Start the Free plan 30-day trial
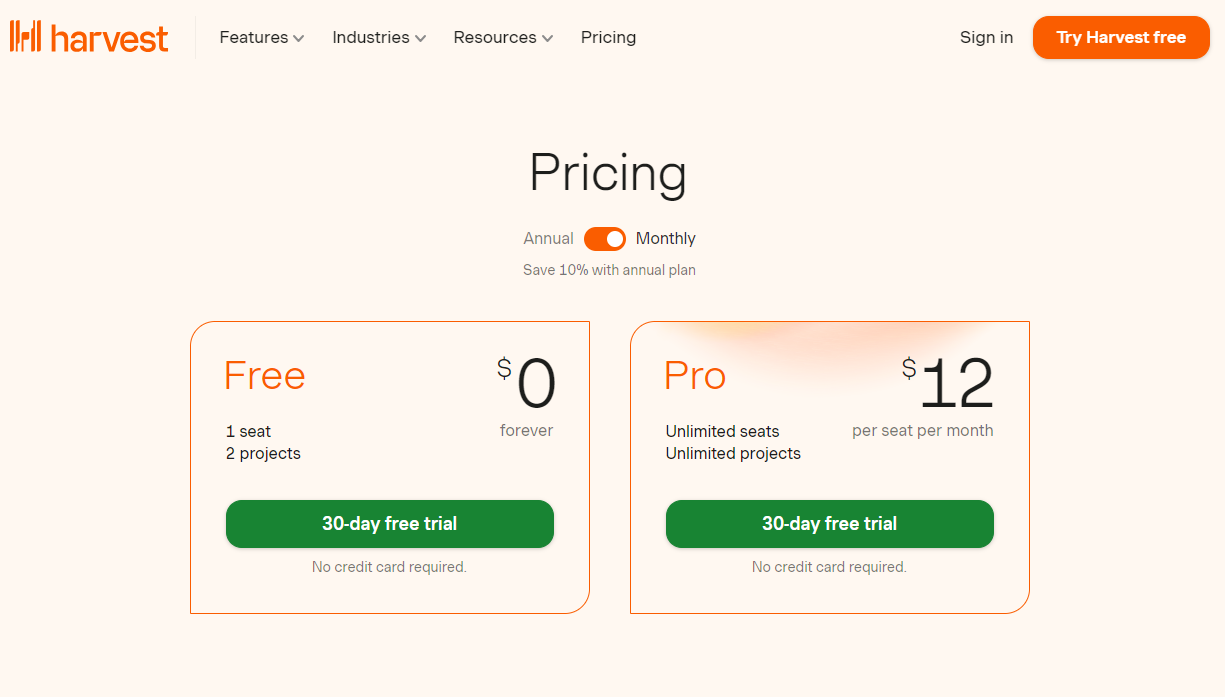This screenshot has width=1225, height=697. pyautogui.click(x=390, y=524)
